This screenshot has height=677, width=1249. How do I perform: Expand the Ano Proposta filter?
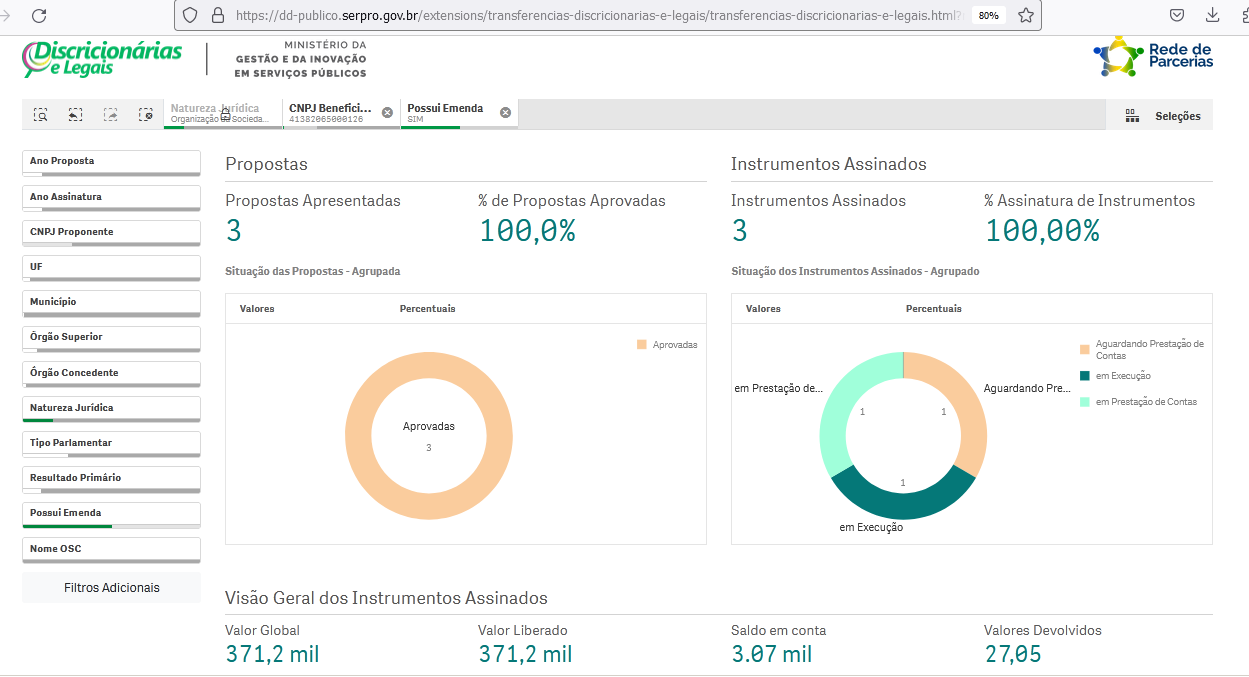click(111, 161)
